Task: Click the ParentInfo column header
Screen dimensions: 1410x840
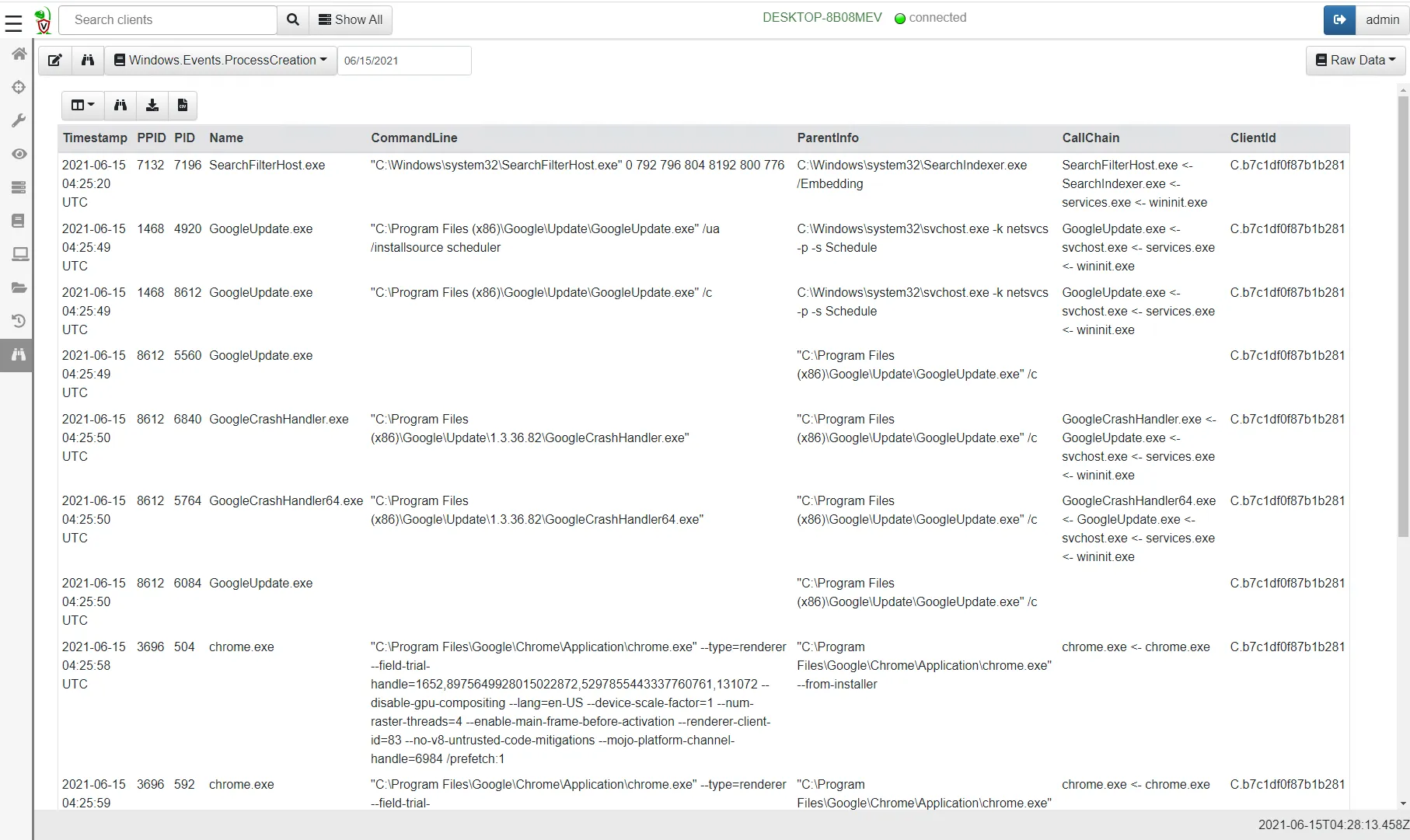Action: pyautogui.click(x=828, y=138)
